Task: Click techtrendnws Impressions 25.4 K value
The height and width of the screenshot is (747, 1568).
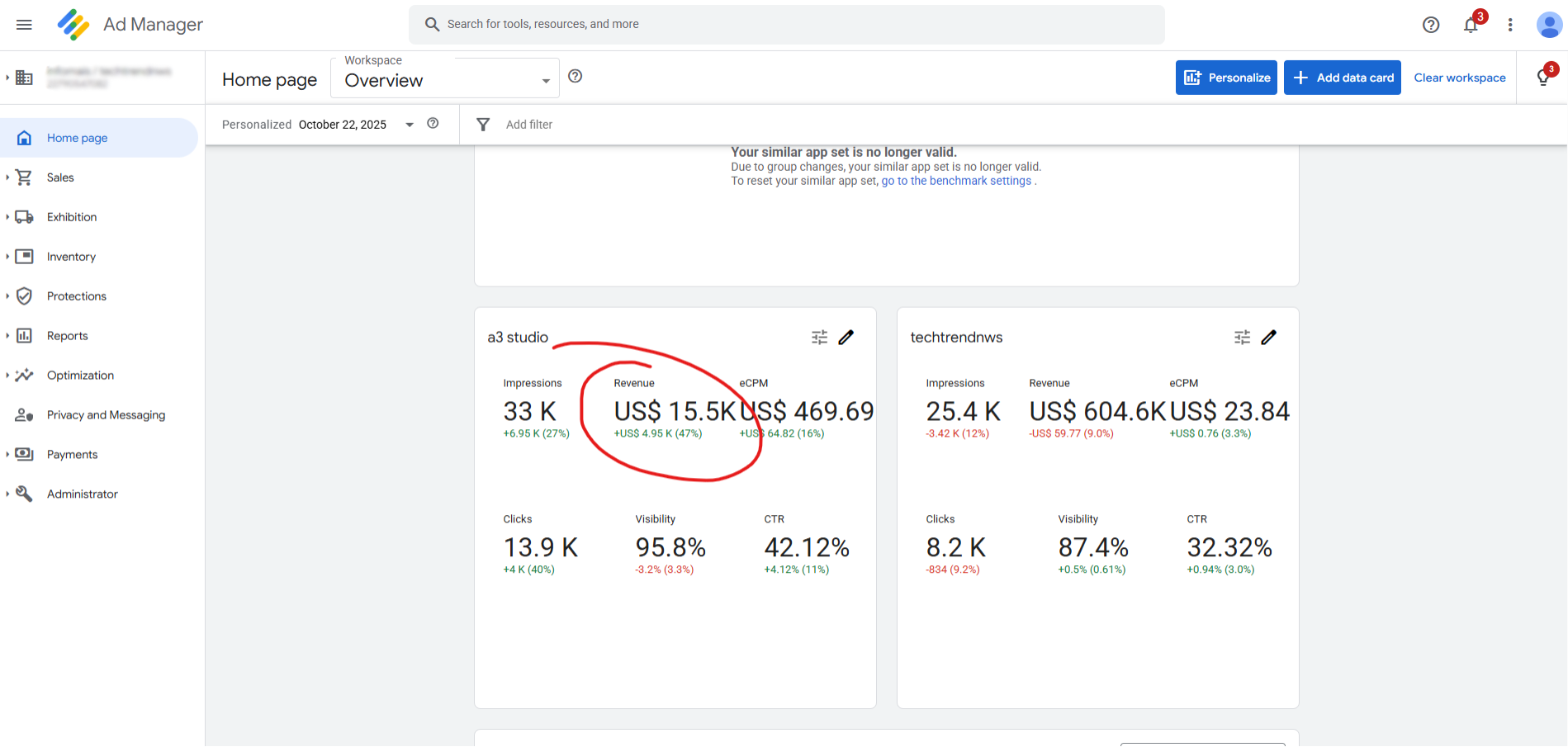Action: pos(964,411)
